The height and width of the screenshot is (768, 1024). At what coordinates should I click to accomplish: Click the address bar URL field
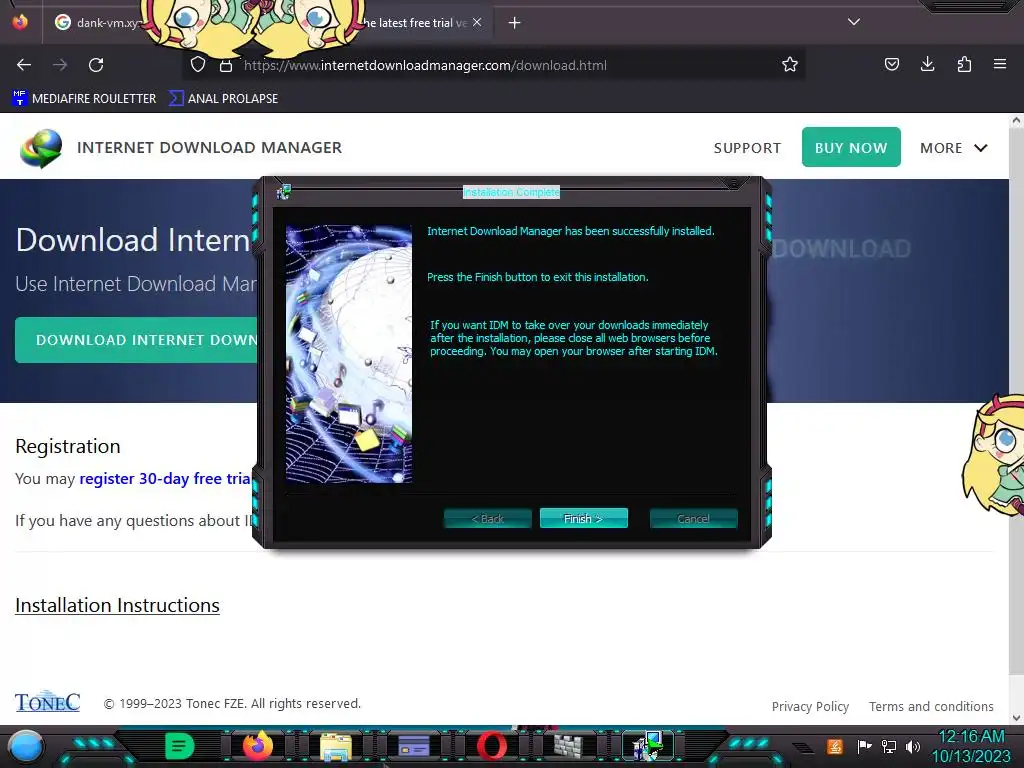tap(496, 65)
